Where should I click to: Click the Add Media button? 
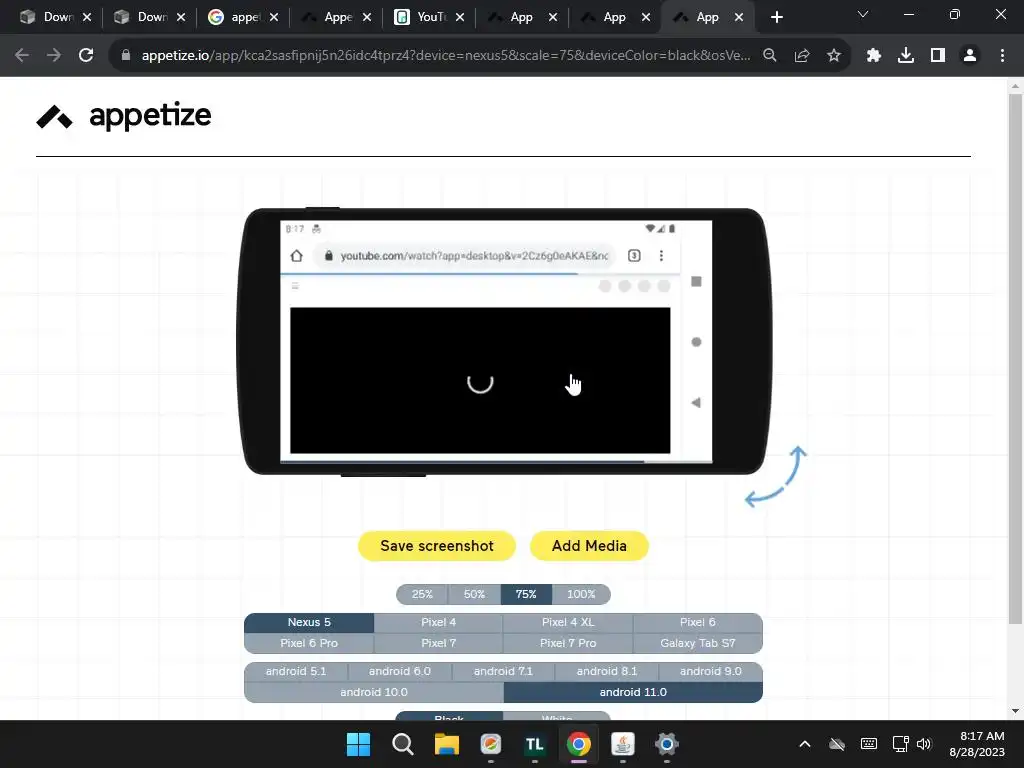[589, 546]
